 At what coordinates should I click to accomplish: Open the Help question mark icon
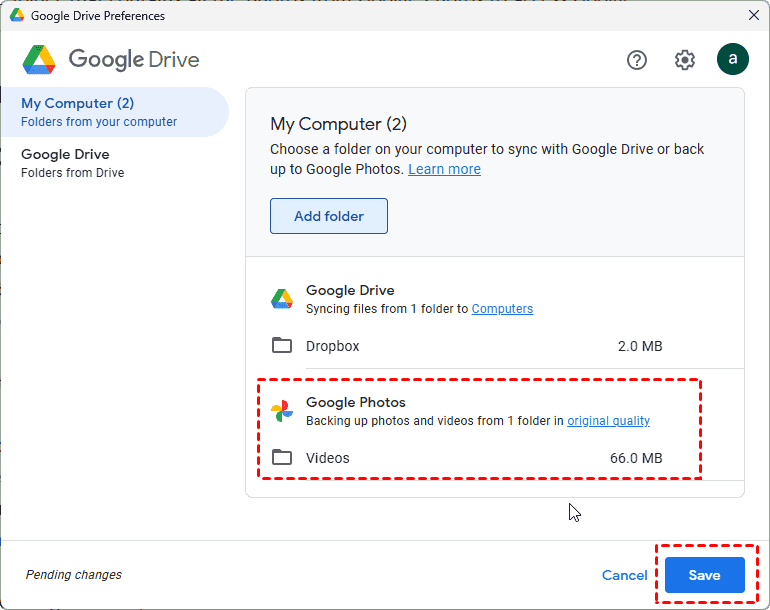click(x=637, y=60)
